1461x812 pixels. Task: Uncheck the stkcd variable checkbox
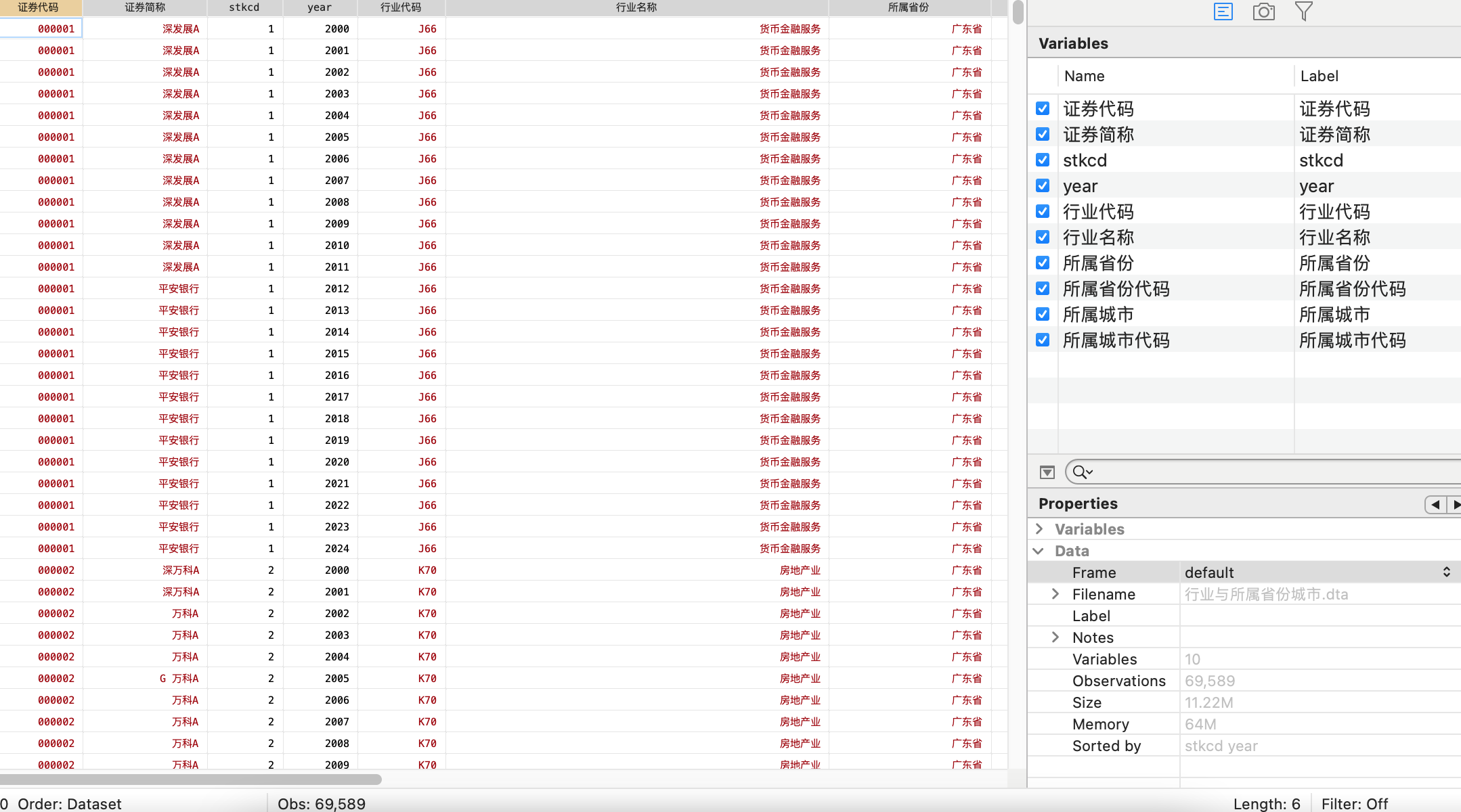[x=1043, y=160]
